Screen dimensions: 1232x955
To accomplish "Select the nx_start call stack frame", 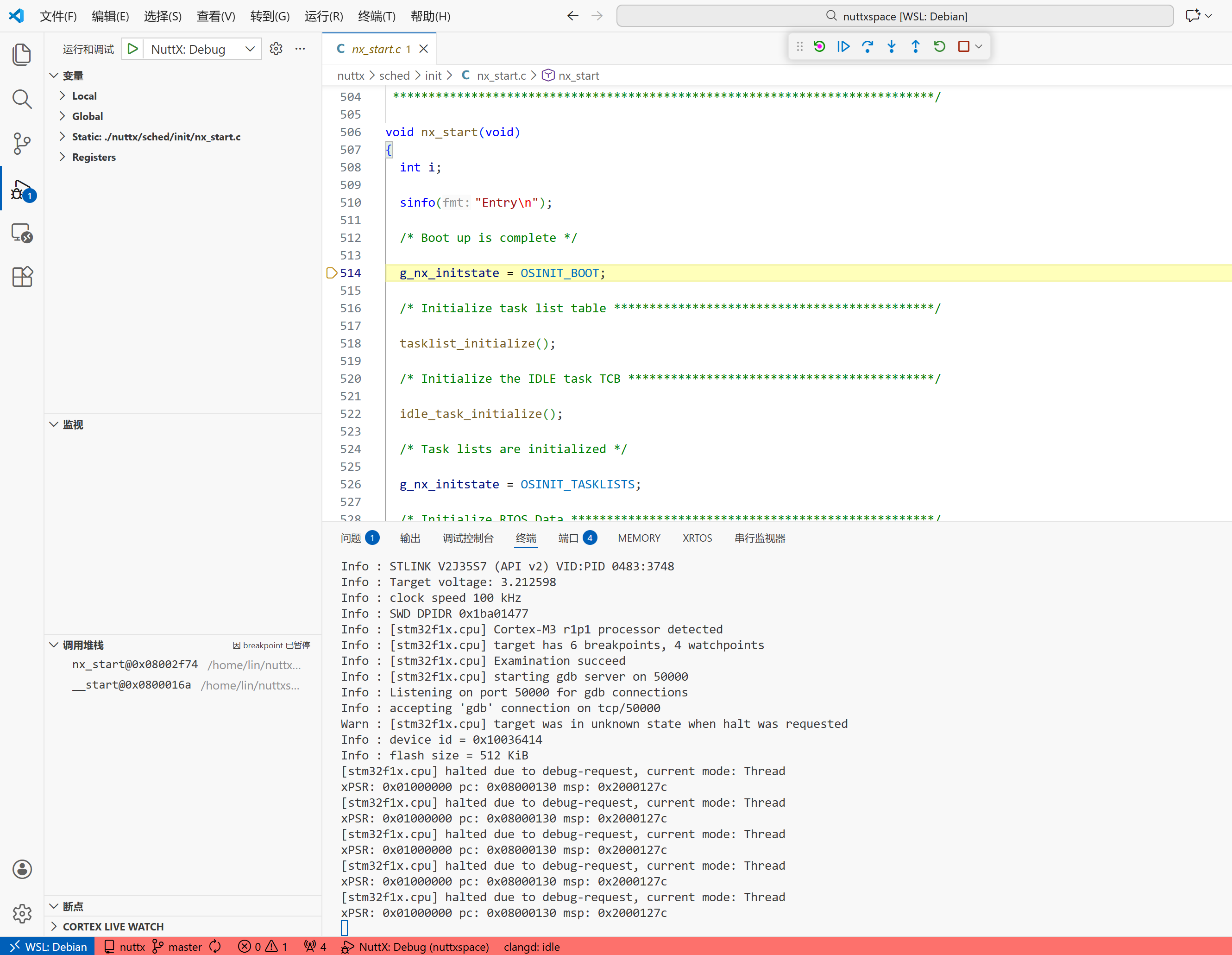I will (135, 664).
